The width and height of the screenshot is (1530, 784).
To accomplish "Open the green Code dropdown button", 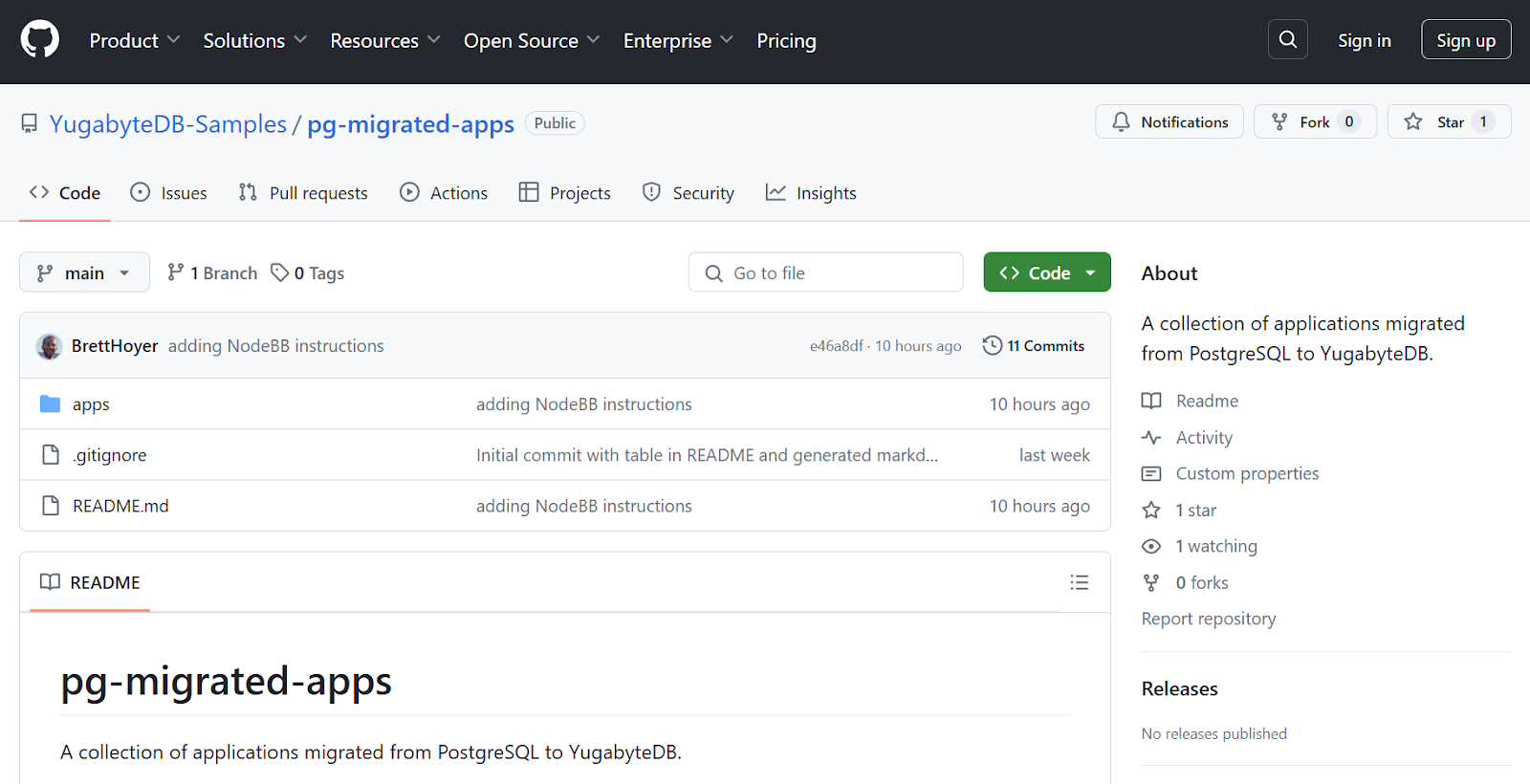I will [1047, 272].
